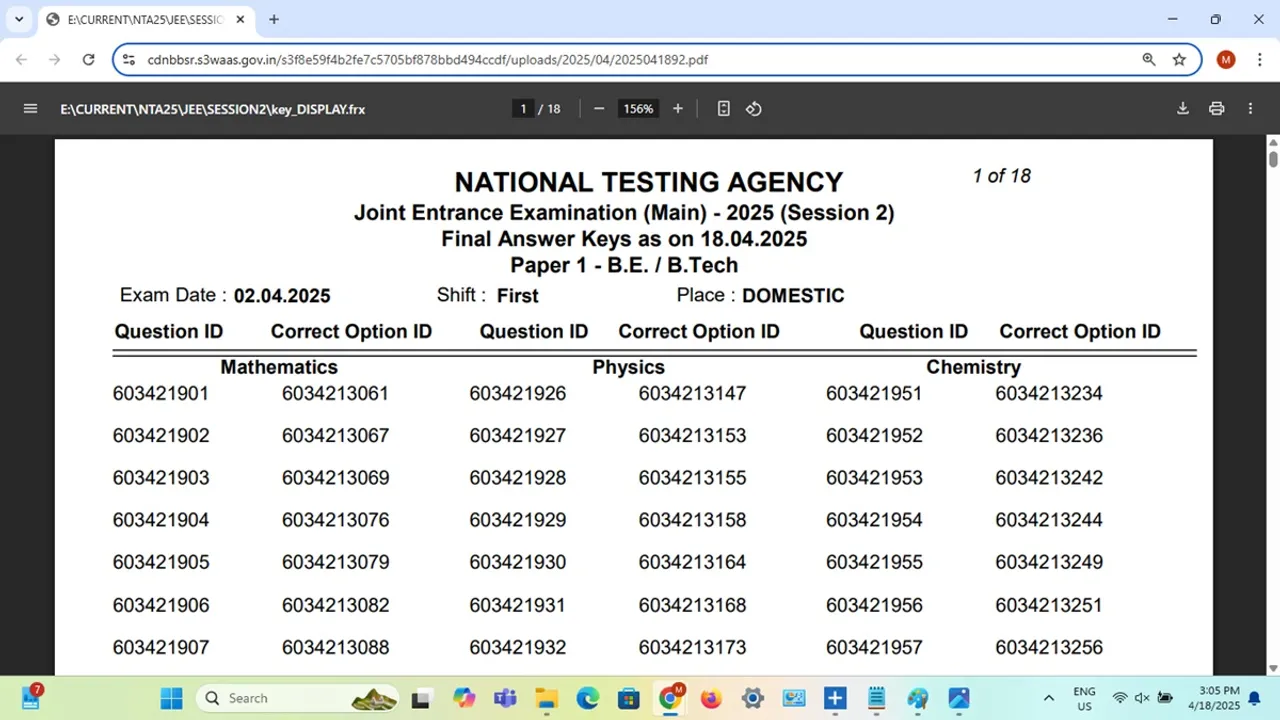
Task: Click the DOMESTIC place value
Action: 793,296
